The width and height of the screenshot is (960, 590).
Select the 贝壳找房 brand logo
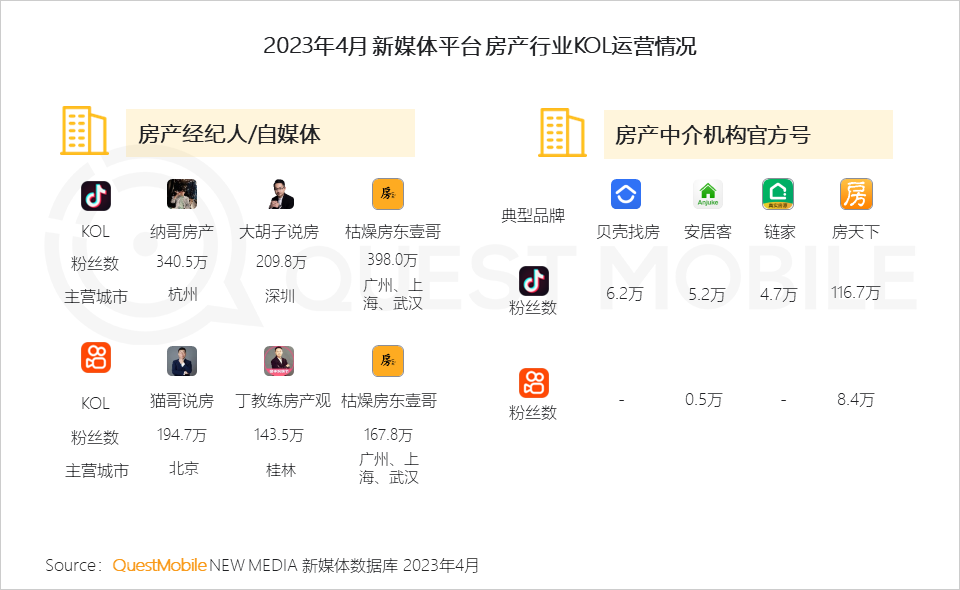click(x=626, y=194)
